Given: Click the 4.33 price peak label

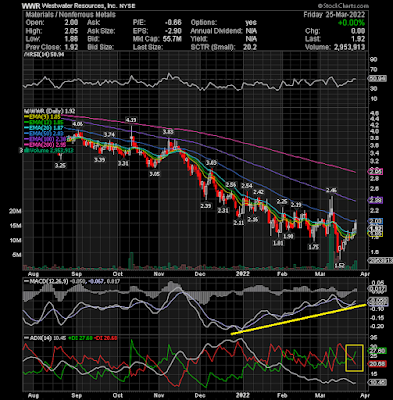Looking at the screenshot, I should point(131,120).
